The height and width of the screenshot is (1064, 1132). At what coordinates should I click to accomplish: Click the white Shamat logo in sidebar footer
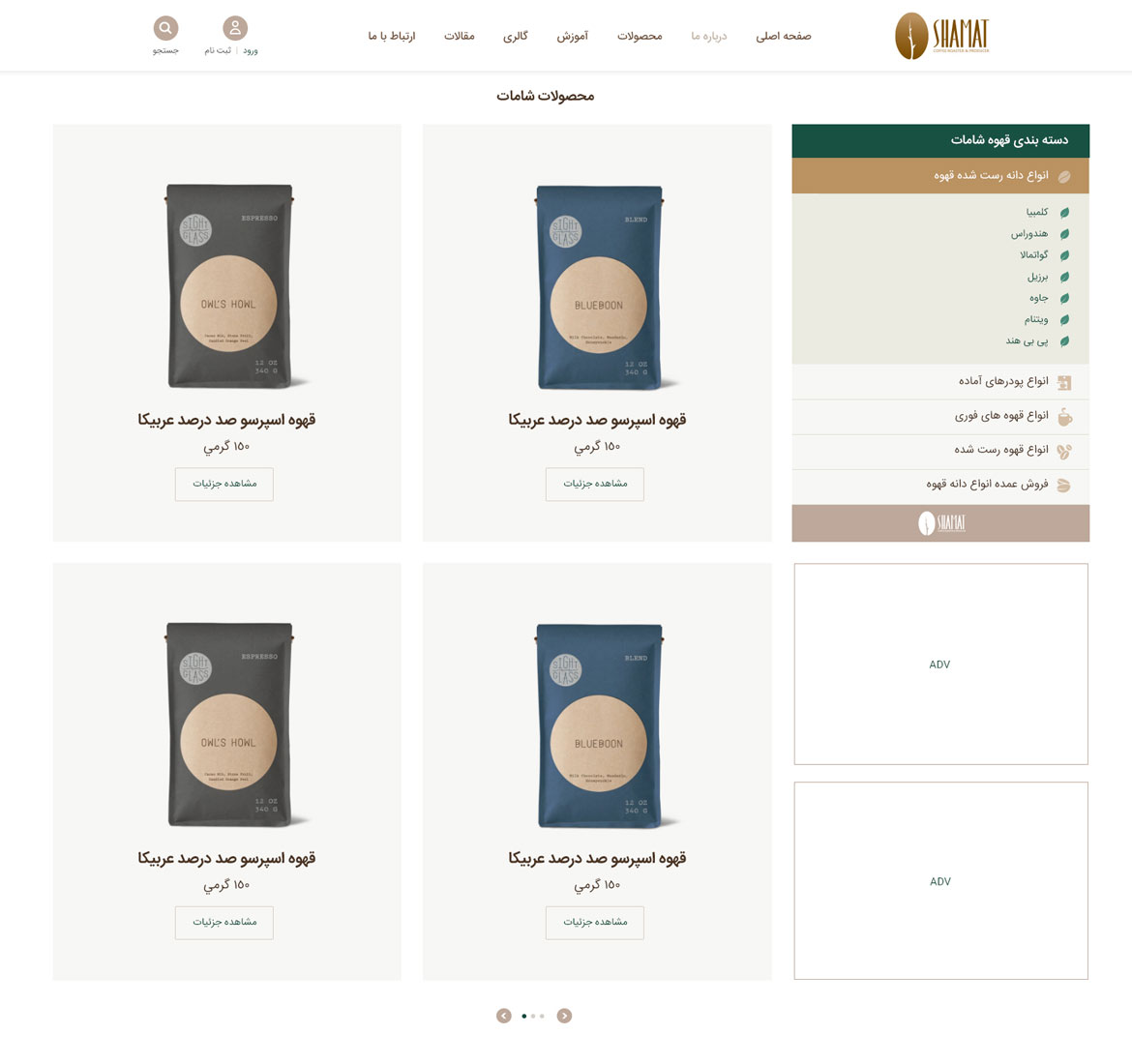[x=941, y=522]
